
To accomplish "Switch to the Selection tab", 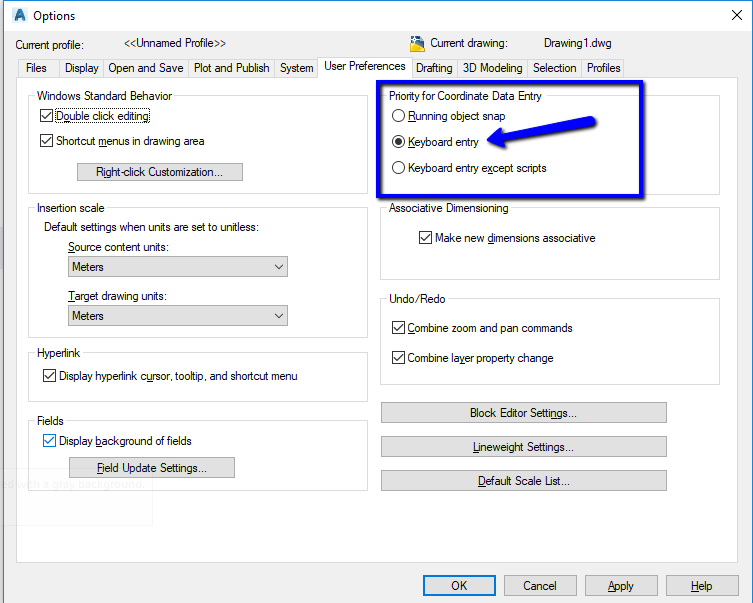I will [554, 68].
